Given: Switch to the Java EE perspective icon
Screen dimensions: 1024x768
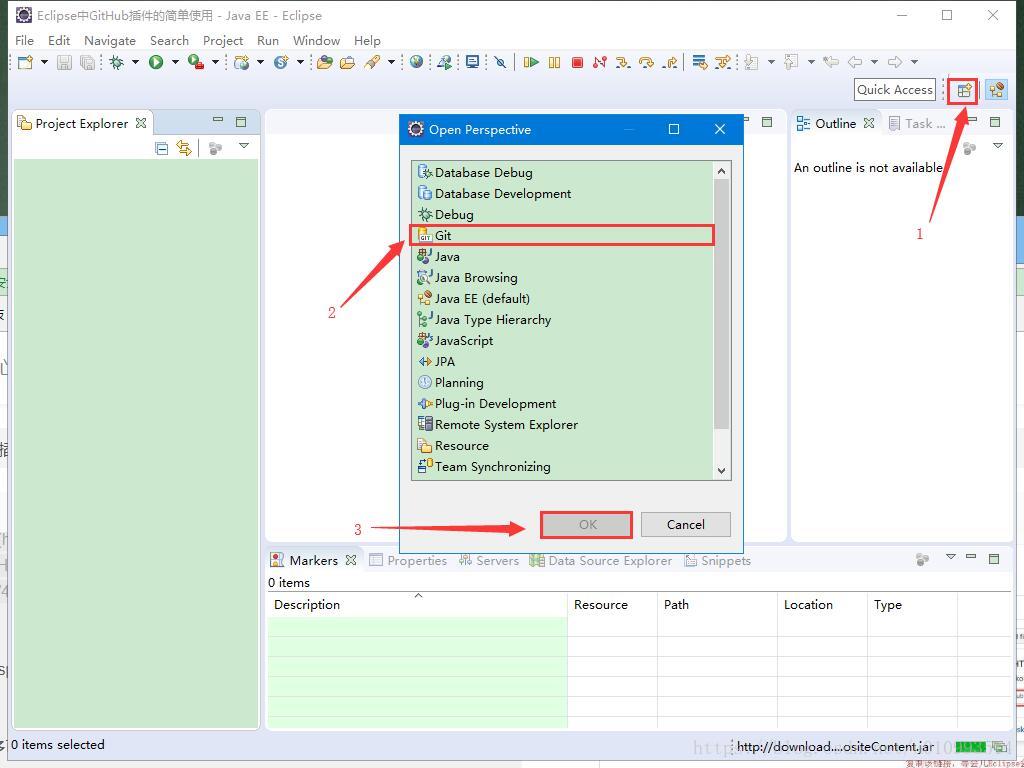Looking at the screenshot, I should coord(997,90).
